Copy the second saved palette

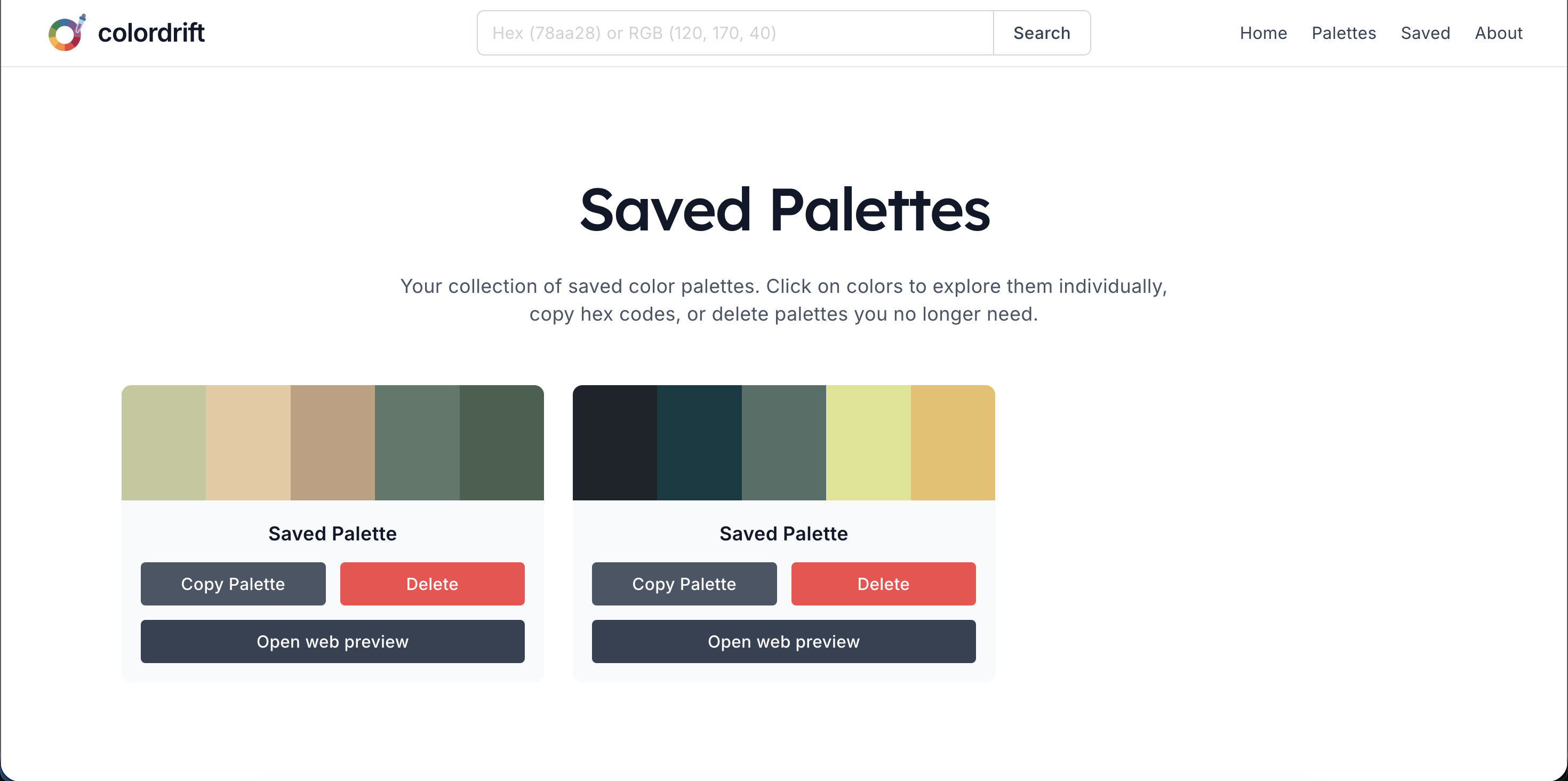pyautogui.click(x=684, y=583)
